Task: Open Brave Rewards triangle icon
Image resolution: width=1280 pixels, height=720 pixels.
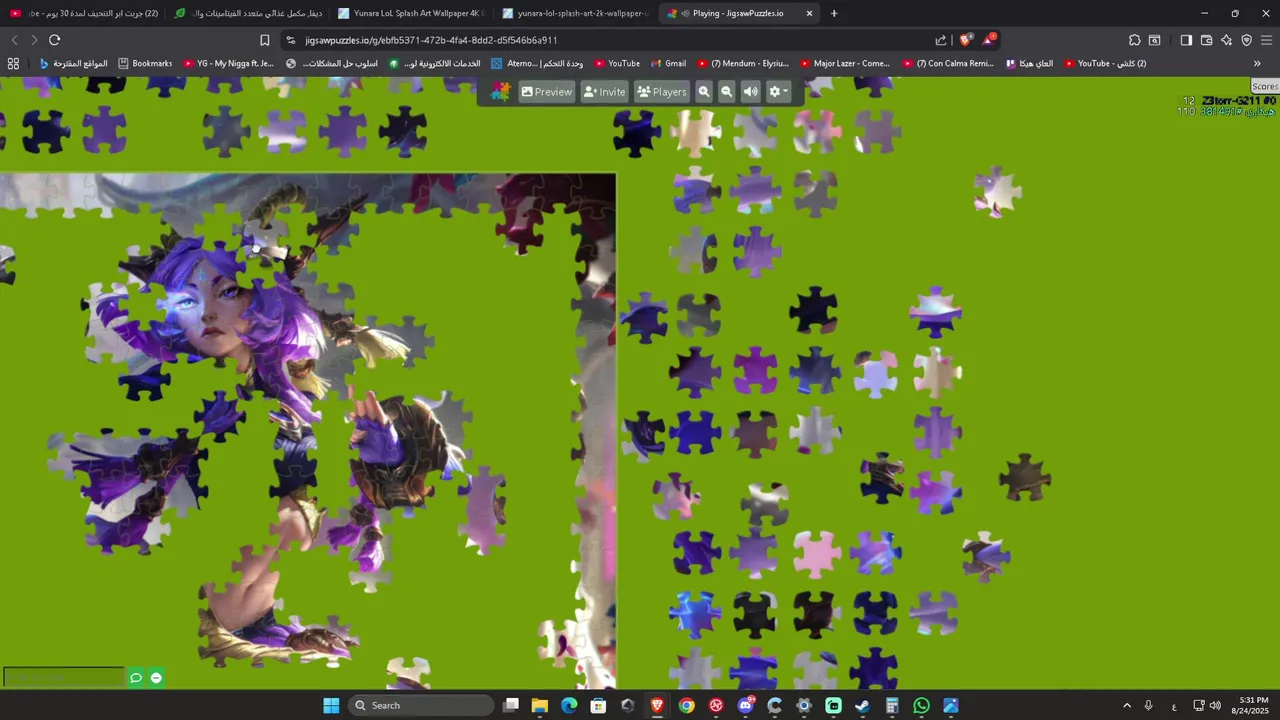Action: (x=988, y=40)
